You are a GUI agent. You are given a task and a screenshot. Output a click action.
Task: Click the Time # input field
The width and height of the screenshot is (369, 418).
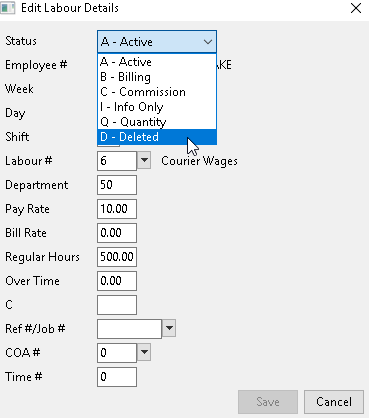(x=117, y=377)
